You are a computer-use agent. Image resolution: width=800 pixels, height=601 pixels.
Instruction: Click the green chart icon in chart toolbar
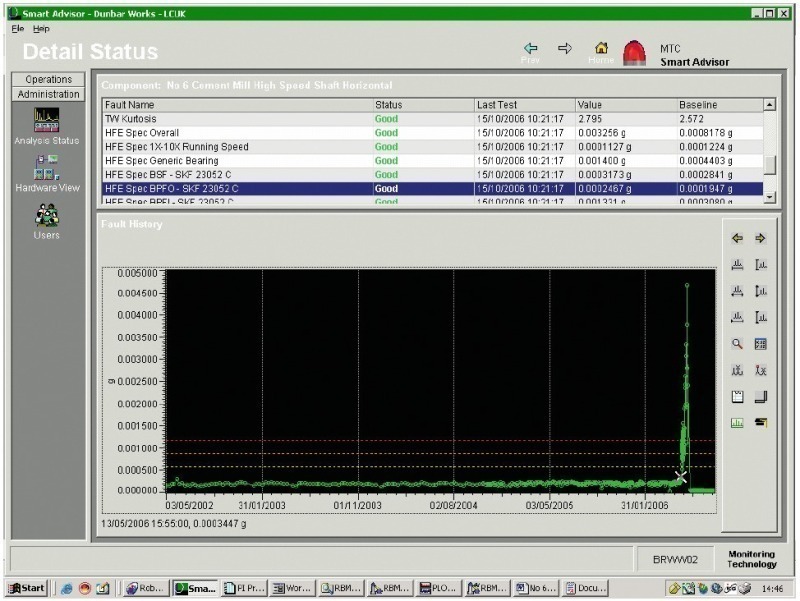pos(737,422)
